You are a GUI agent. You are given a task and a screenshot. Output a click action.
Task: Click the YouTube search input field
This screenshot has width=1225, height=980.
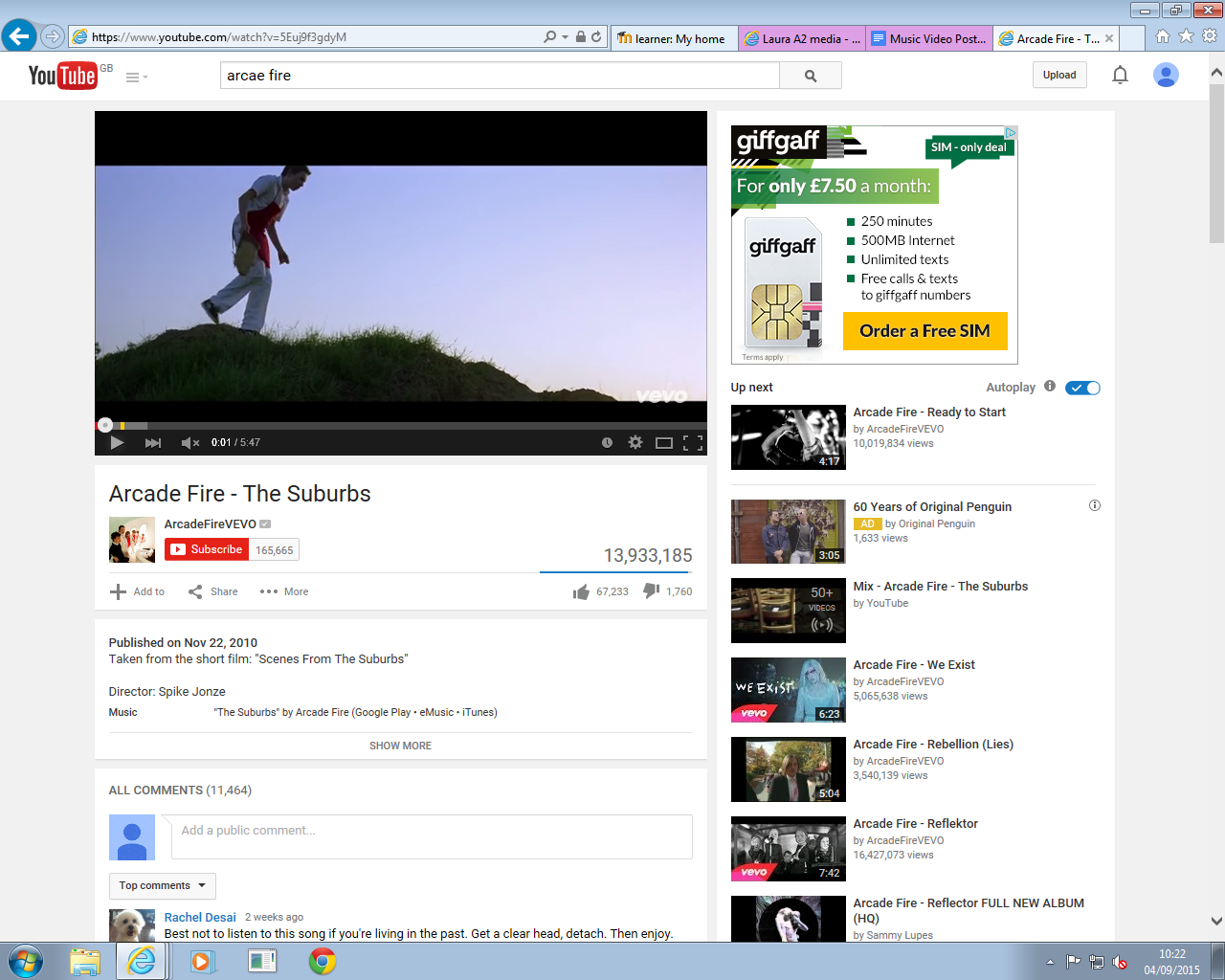(500, 76)
